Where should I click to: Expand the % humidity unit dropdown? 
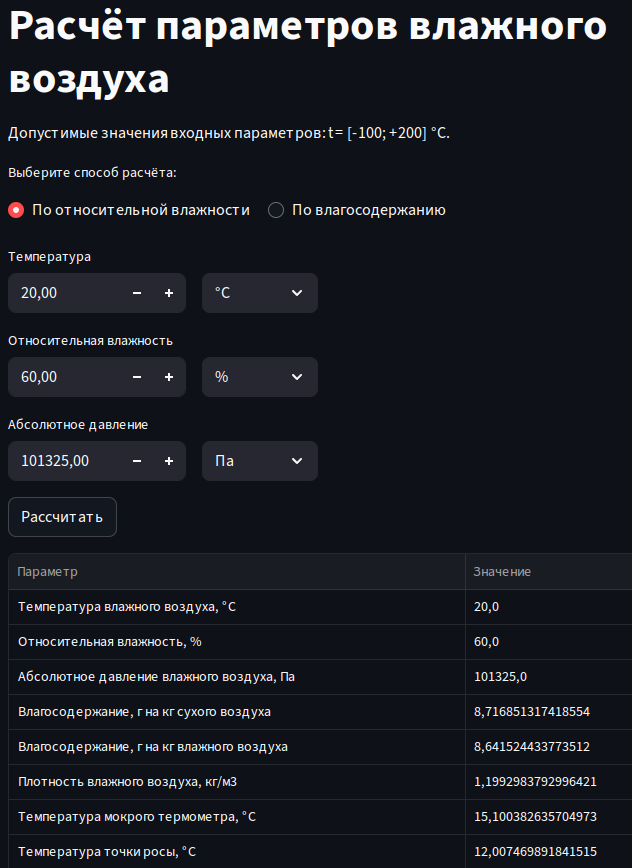click(260, 377)
